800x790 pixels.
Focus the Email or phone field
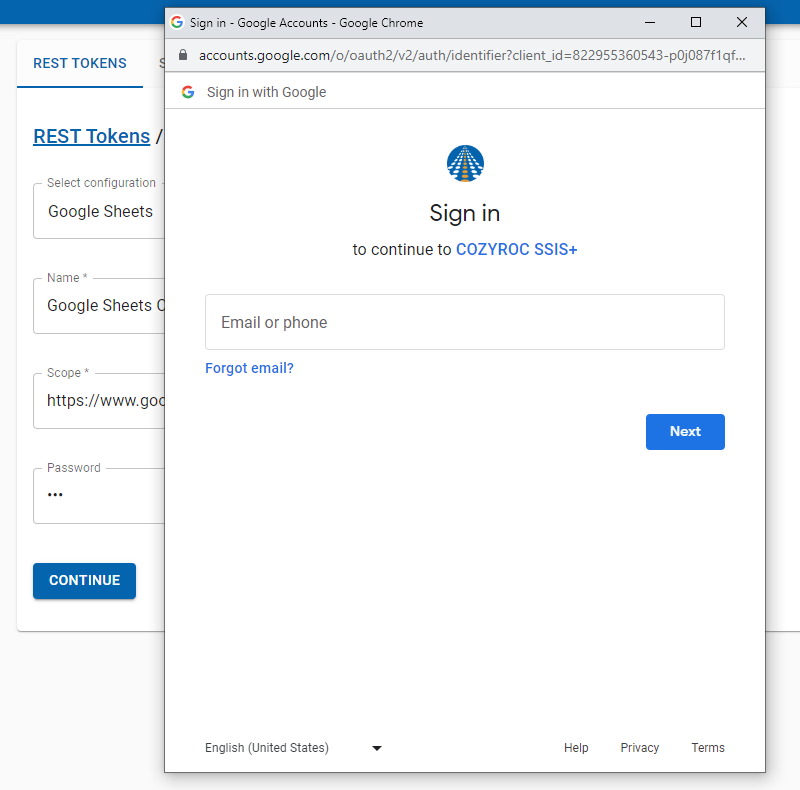pos(464,322)
